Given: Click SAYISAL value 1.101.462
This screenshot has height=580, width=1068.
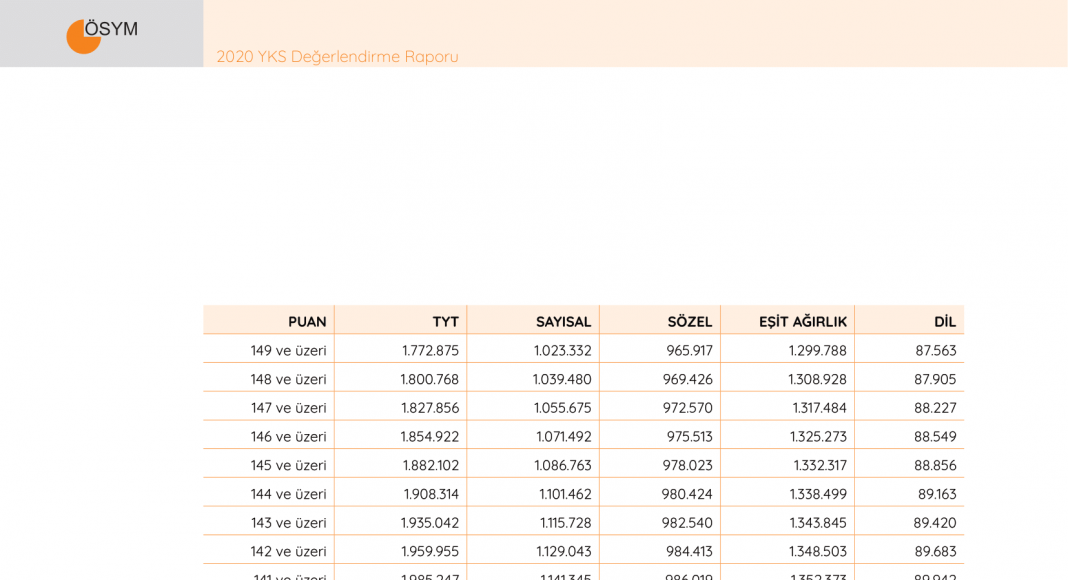Looking at the screenshot, I should (x=565, y=494).
